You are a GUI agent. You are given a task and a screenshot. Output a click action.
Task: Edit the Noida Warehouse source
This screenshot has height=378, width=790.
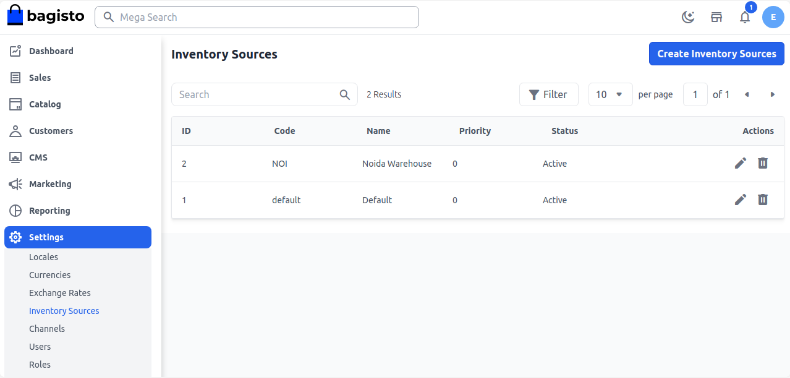(x=740, y=163)
